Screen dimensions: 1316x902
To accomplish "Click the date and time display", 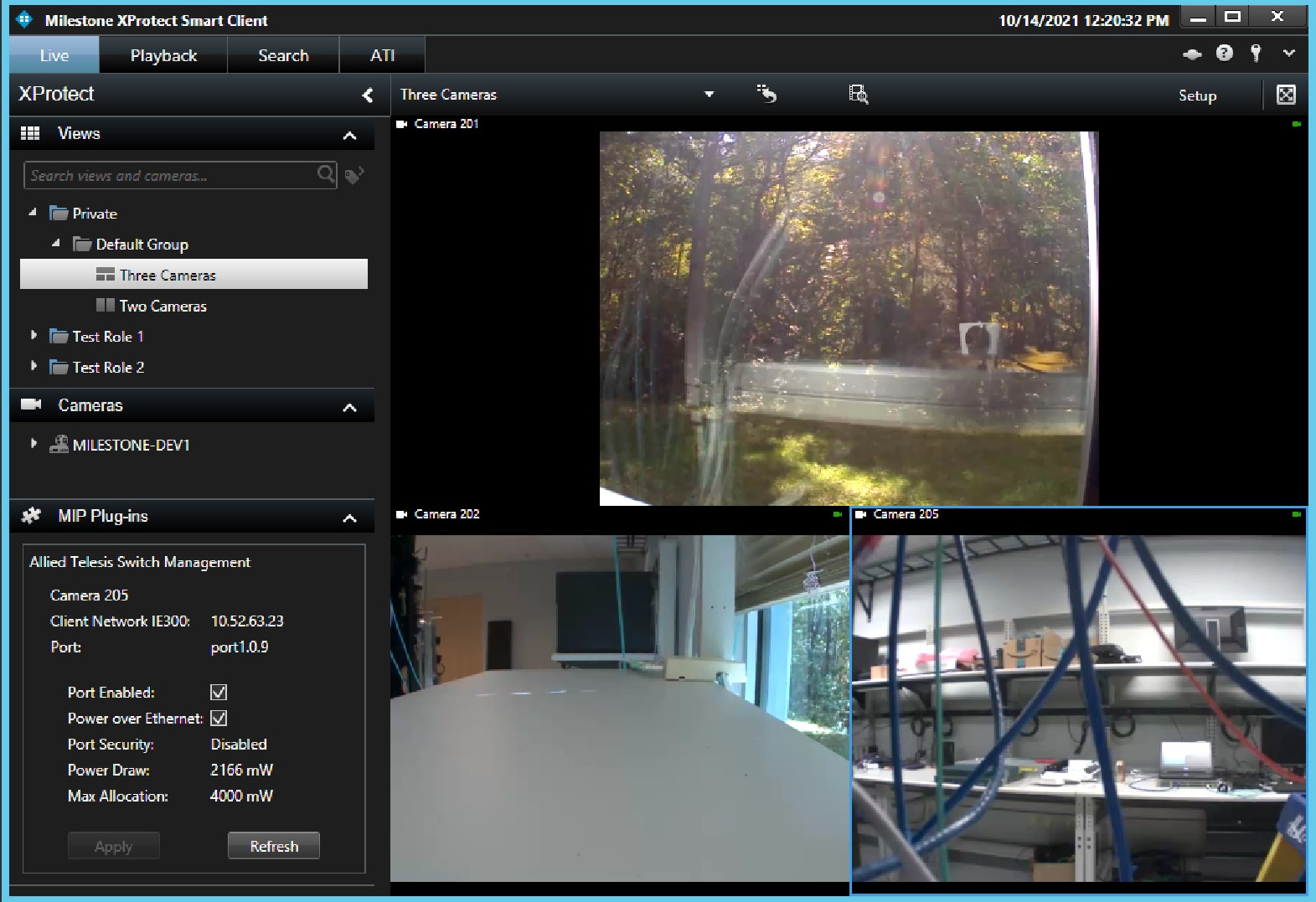I will tap(1083, 20).
